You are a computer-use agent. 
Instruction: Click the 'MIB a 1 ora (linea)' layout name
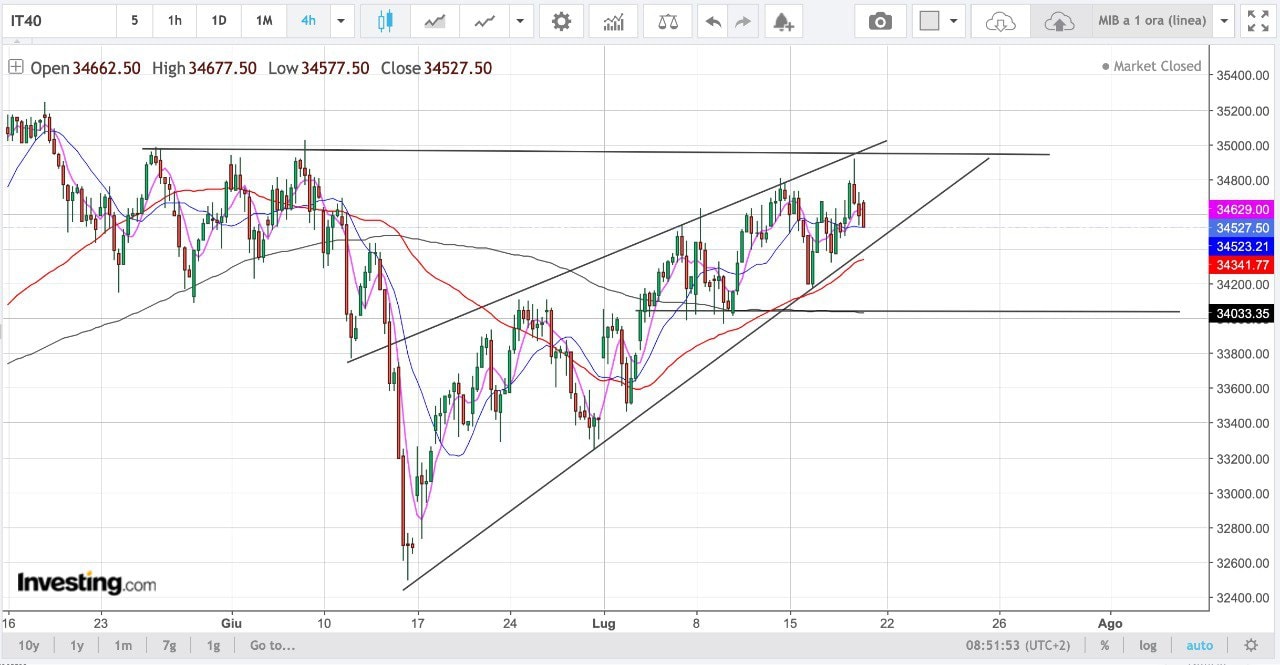coord(1152,21)
